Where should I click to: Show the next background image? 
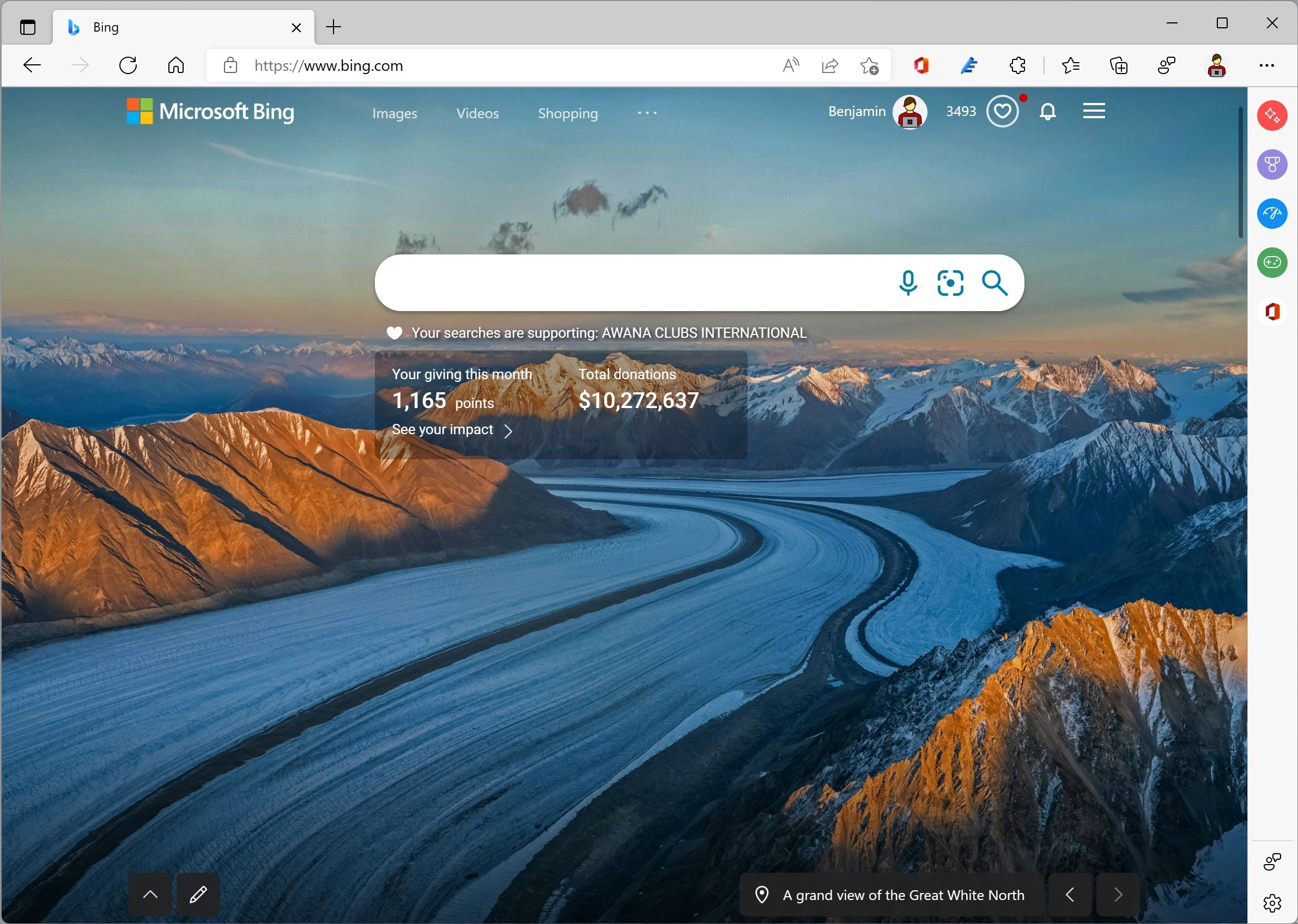click(1117, 895)
